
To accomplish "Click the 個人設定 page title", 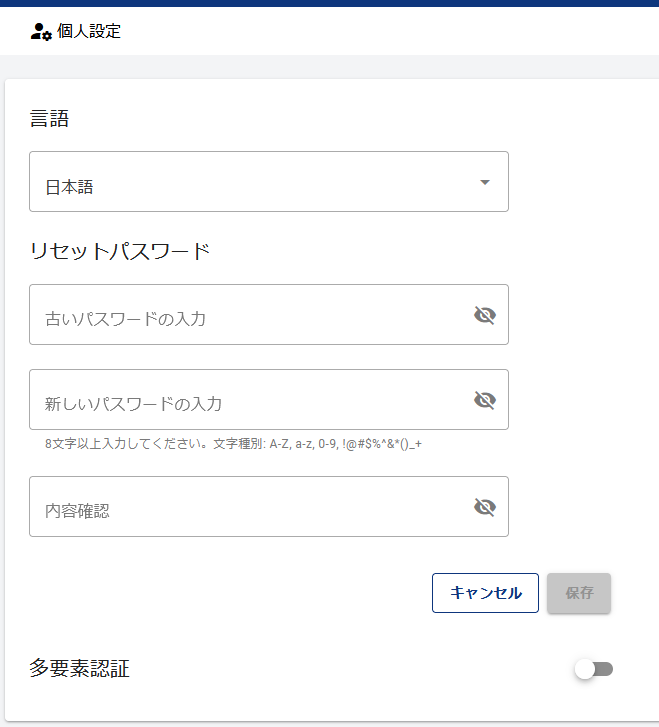I will [x=89, y=31].
